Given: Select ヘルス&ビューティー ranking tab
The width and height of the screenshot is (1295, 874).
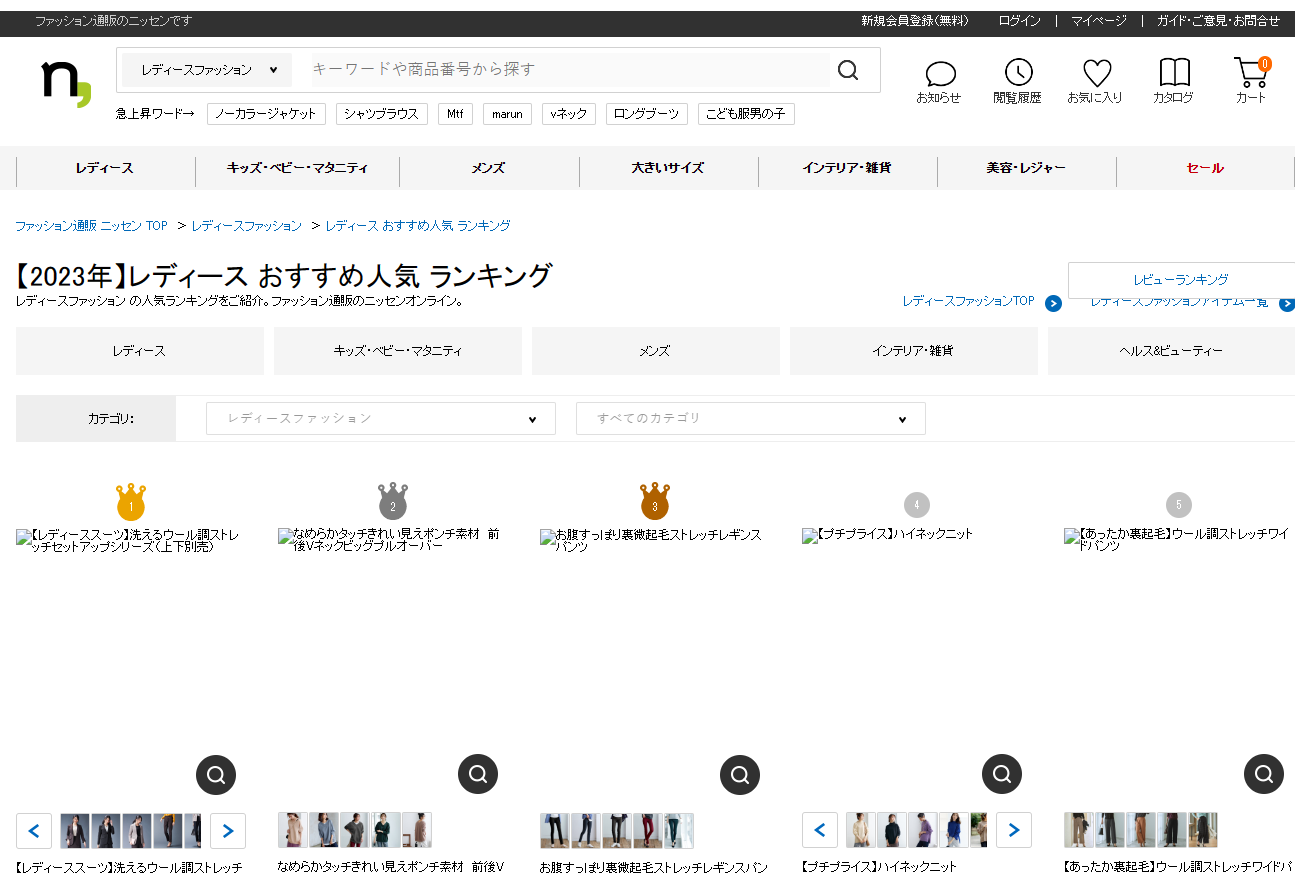Looking at the screenshot, I should [x=1172, y=351].
